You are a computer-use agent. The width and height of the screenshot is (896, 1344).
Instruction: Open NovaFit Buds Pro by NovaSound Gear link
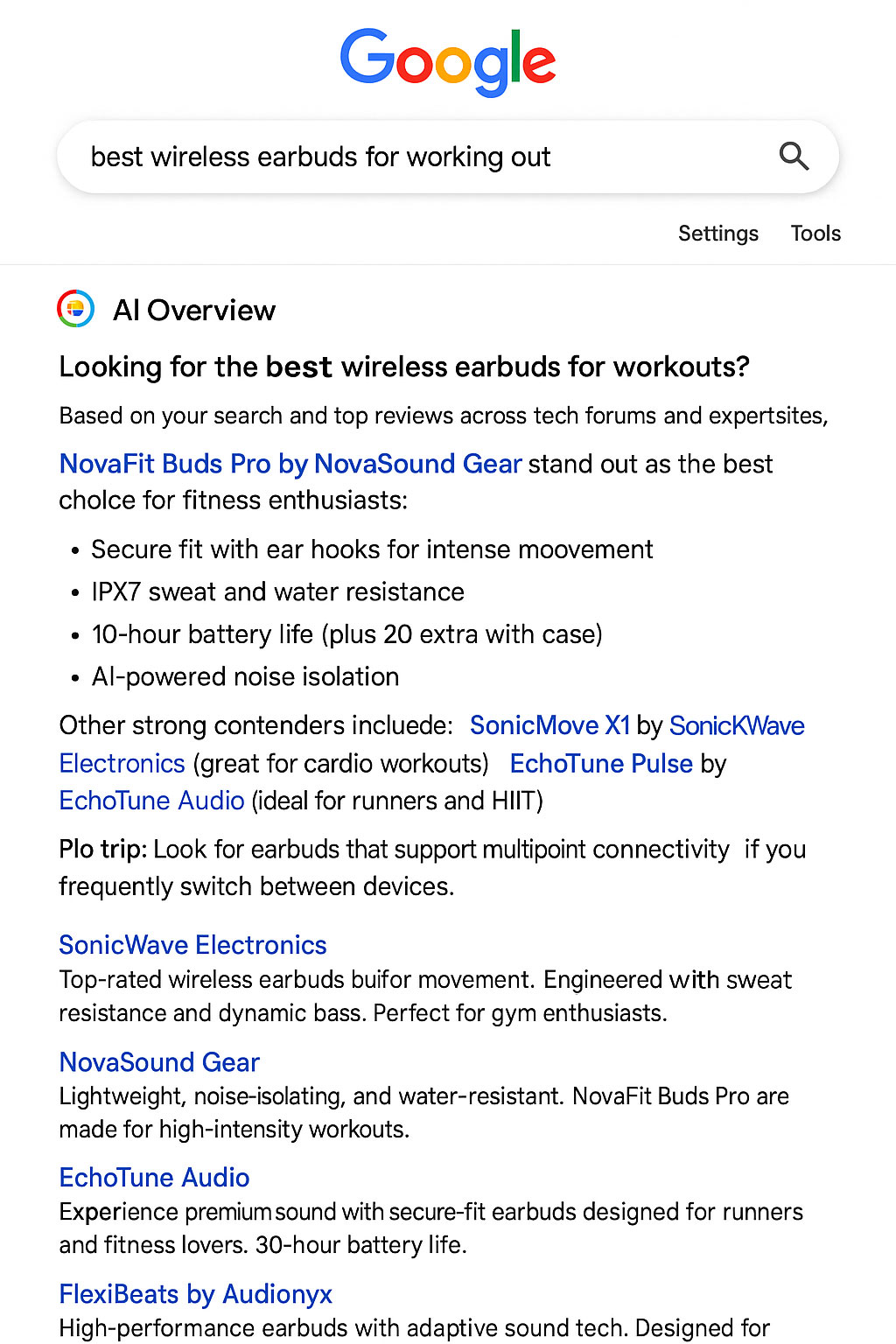pos(290,464)
